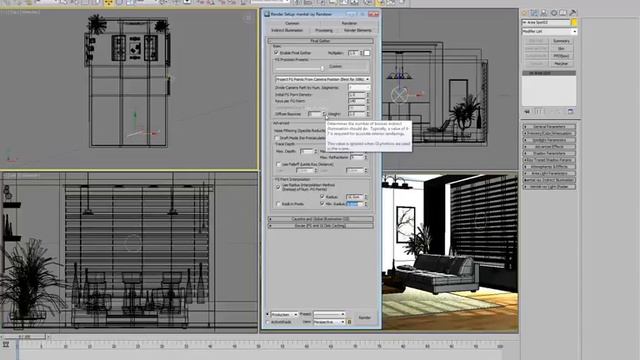Toggle the Radius checkbox
The height and width of the screenshot is (360, 640).
pos(322,197)
